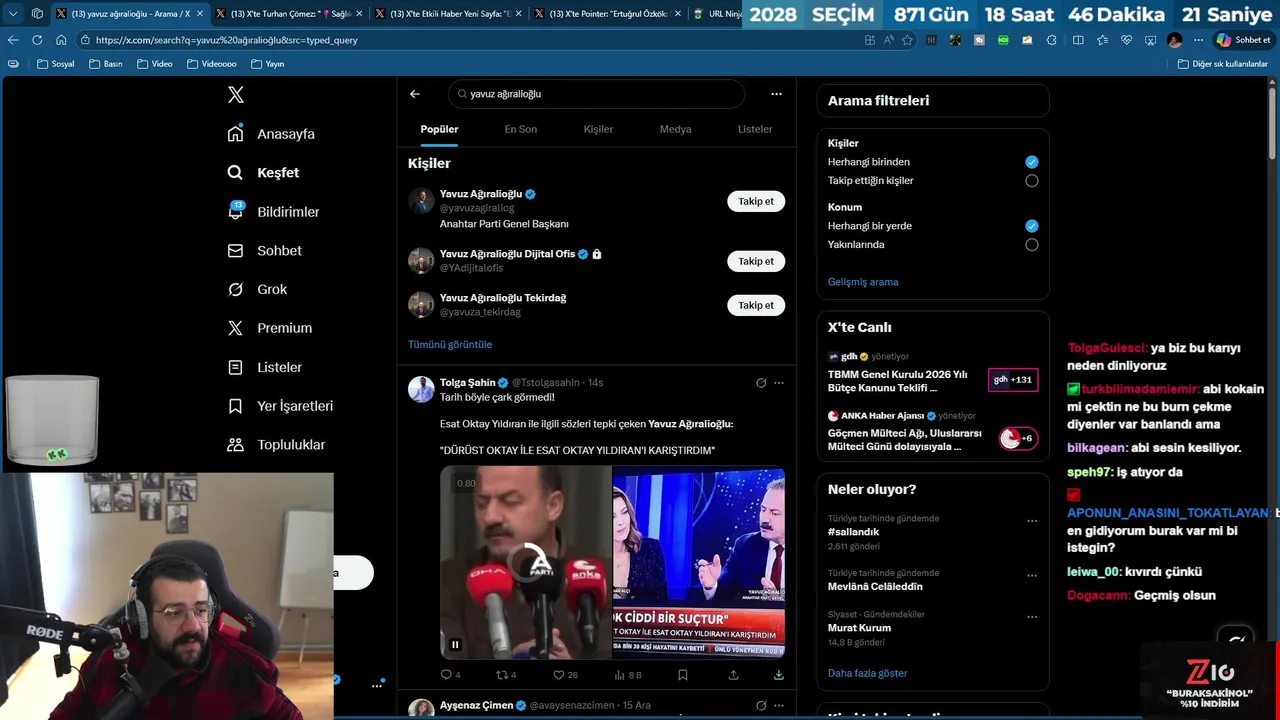Open the X logo home link
The width and height of the screenshot is (1280, 720).
236,95
